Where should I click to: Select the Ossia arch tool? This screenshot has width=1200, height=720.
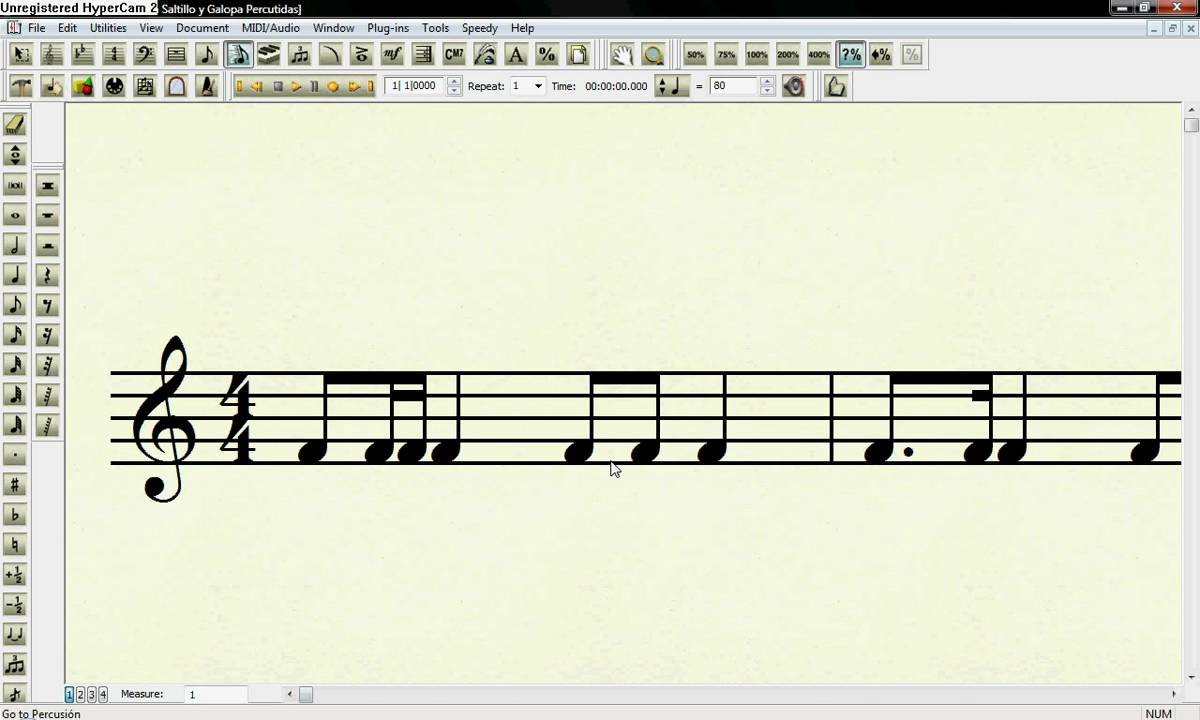(176, 86)
